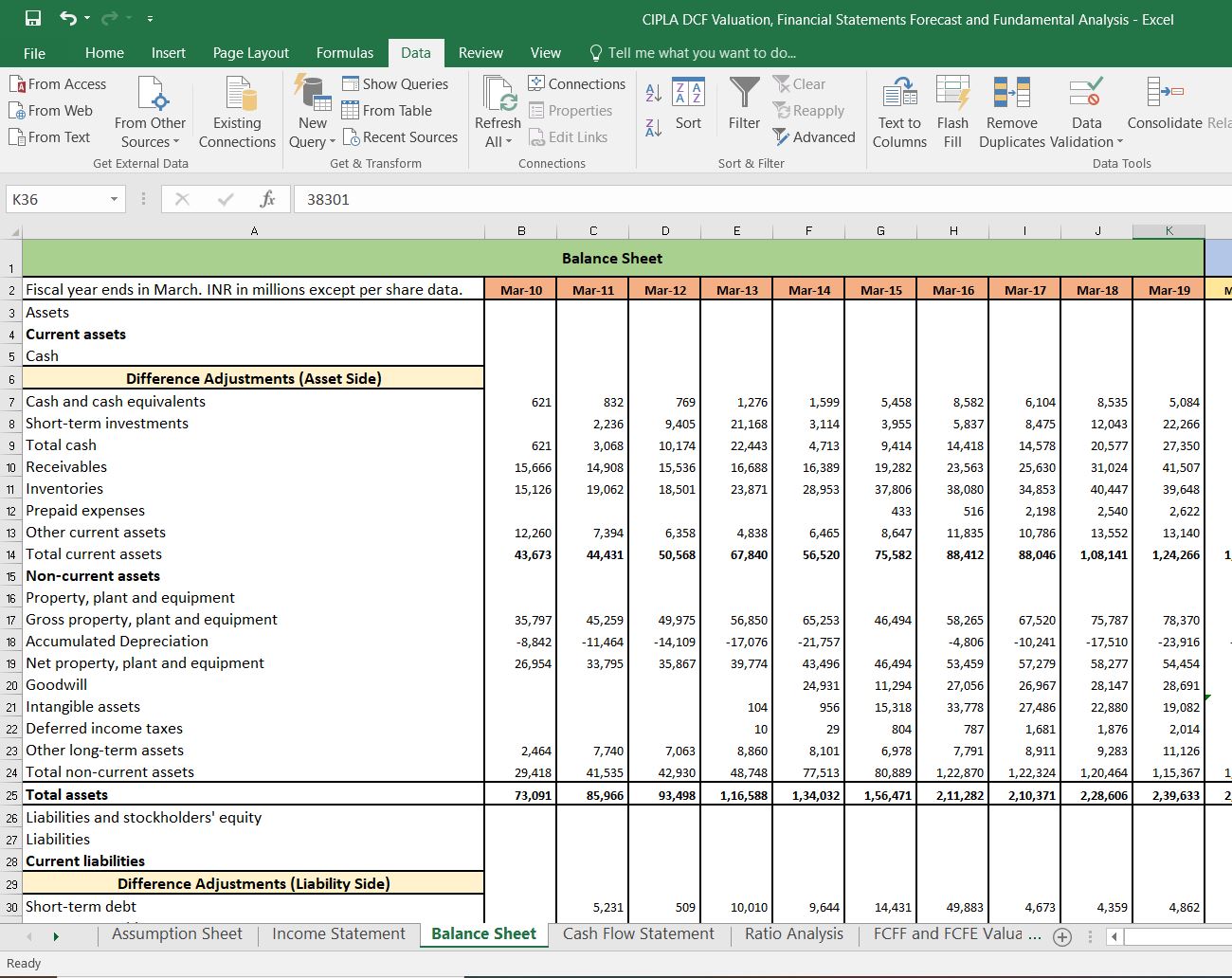This screenshot has height=978, width=1232.
Task: Click the Flash Fill button
Action: [952, 112]
